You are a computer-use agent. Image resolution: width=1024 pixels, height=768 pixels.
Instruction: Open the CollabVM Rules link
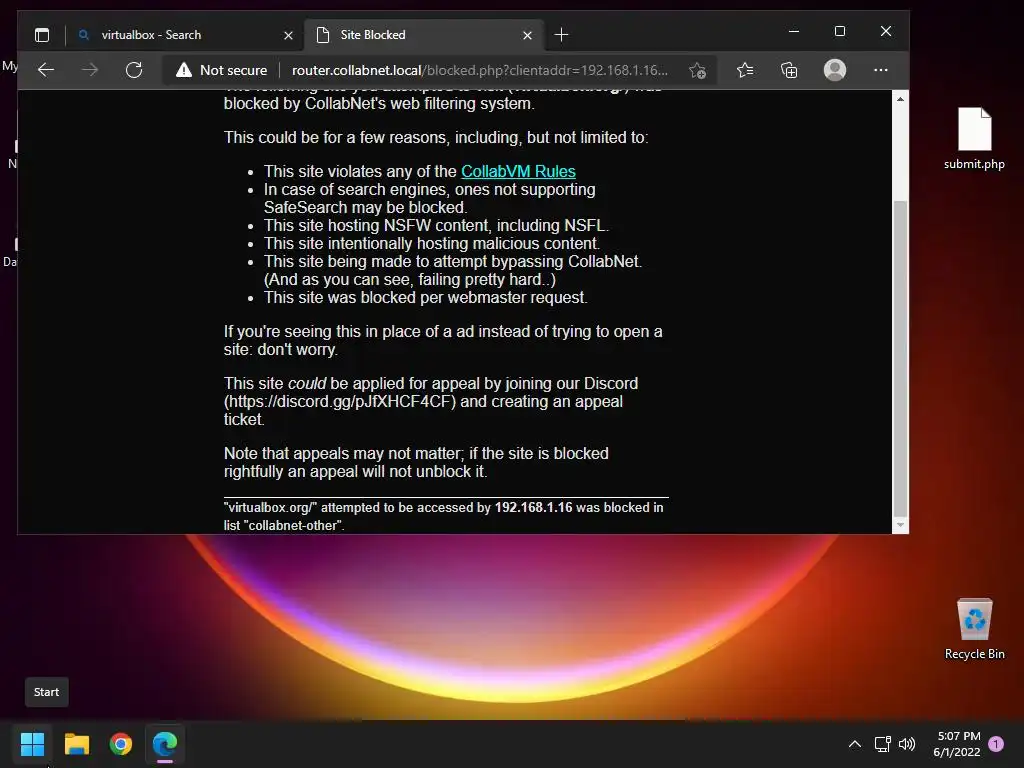(x=519, y=171)
